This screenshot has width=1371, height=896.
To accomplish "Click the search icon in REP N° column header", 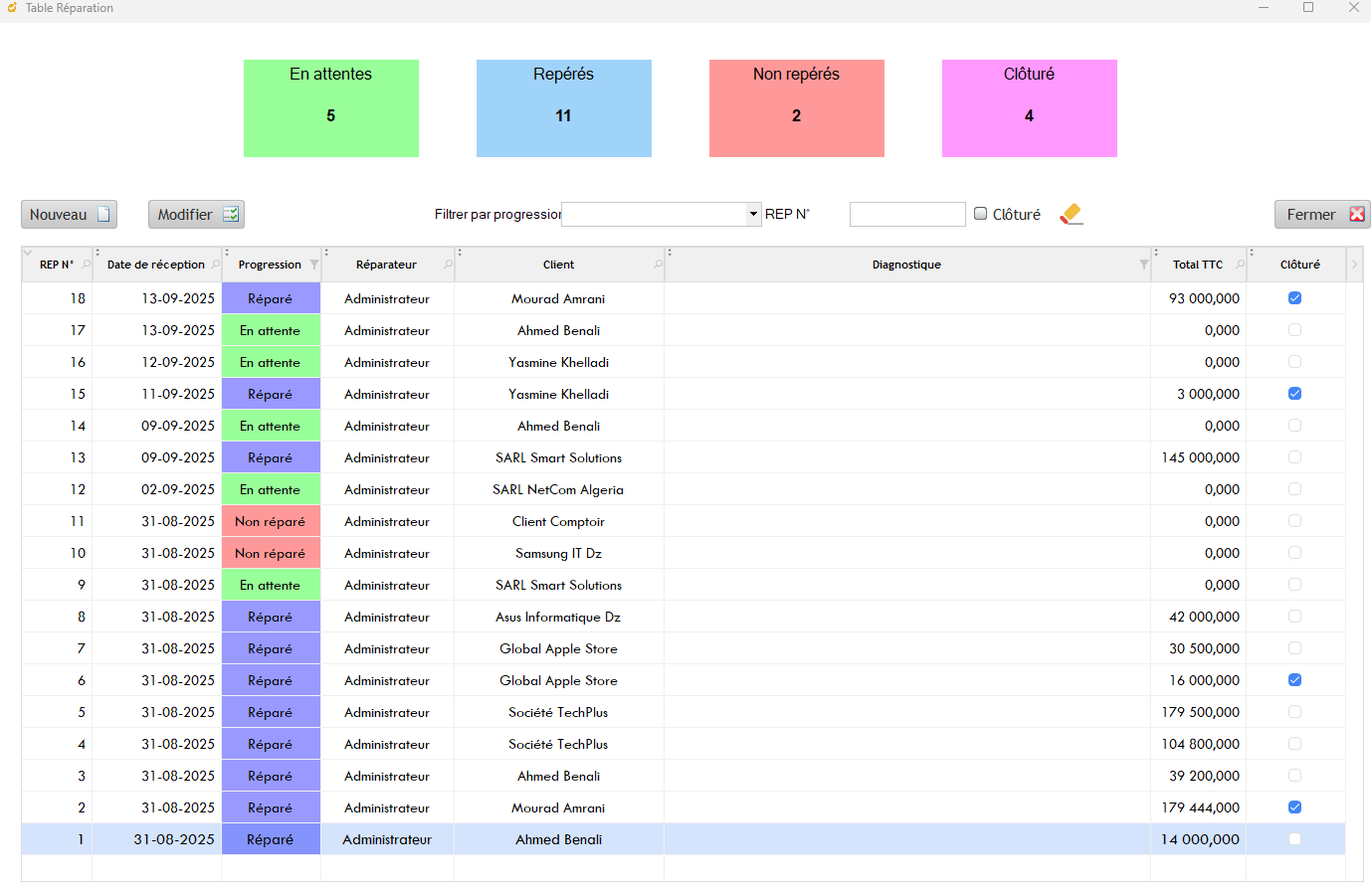I will click(87, 265).
